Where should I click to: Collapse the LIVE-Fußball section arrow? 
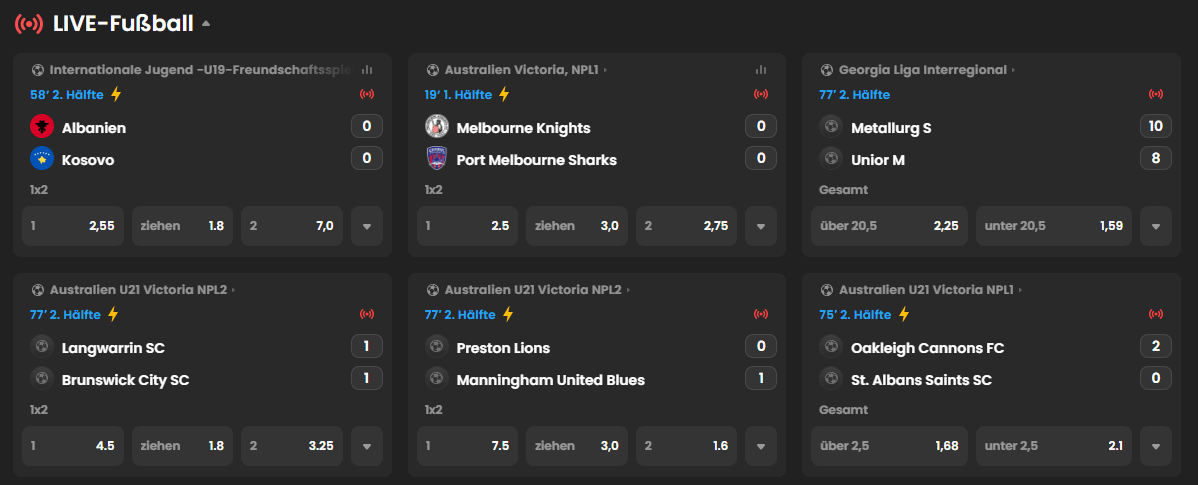tap(206, 24)
